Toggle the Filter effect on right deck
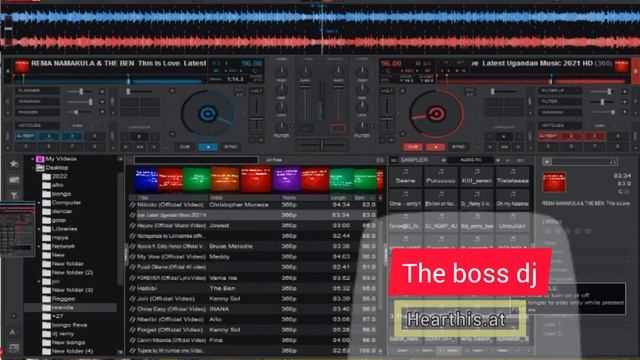 click(x=624, y=102)
